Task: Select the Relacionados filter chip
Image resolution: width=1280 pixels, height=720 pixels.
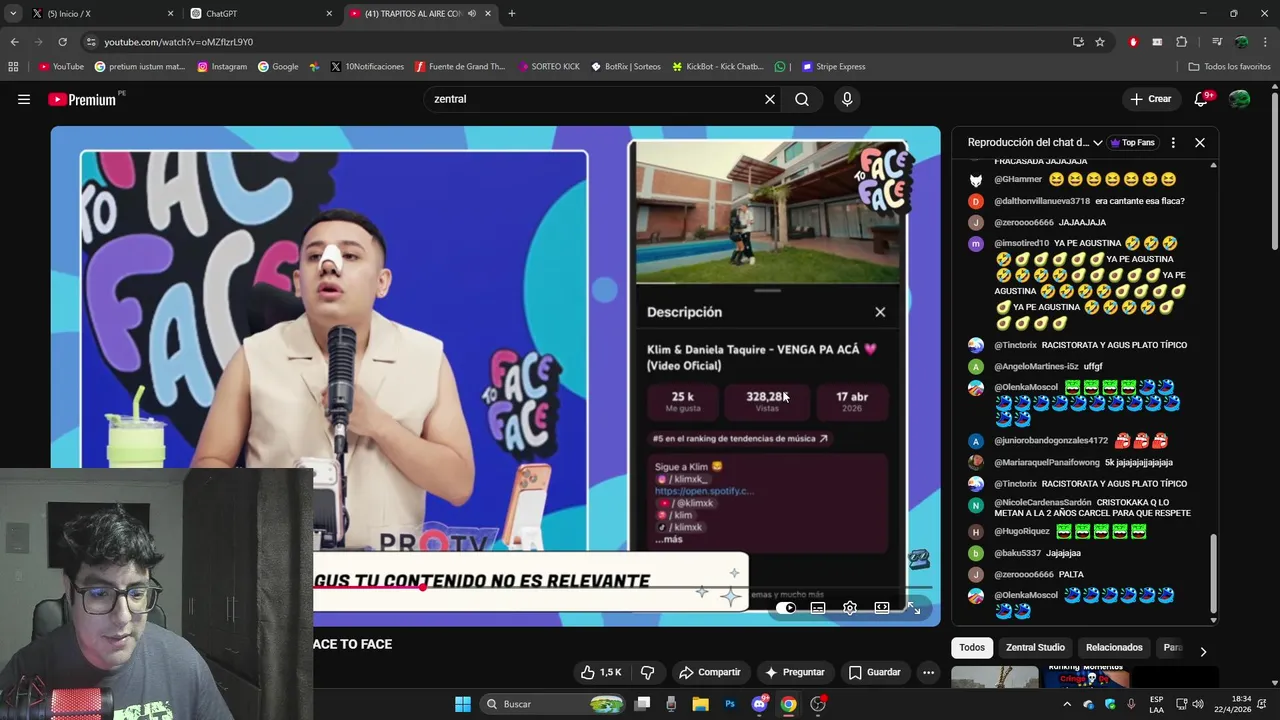Action: coord(1114,648)
